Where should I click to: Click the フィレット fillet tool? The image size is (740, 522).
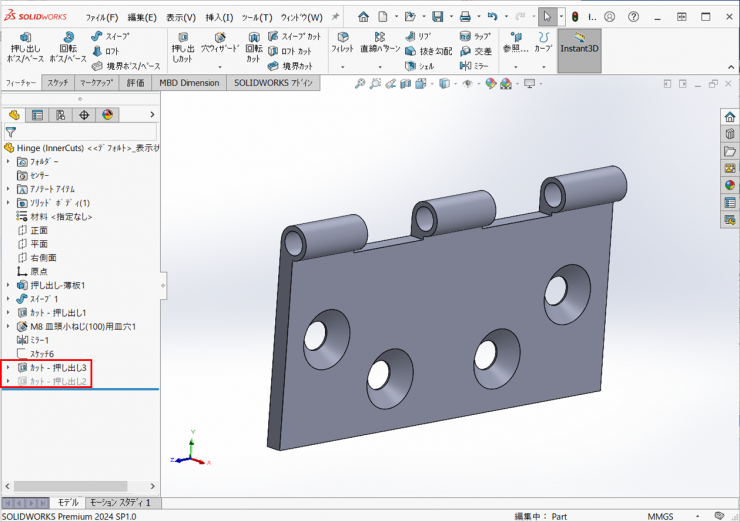click(x=342, y=41)
